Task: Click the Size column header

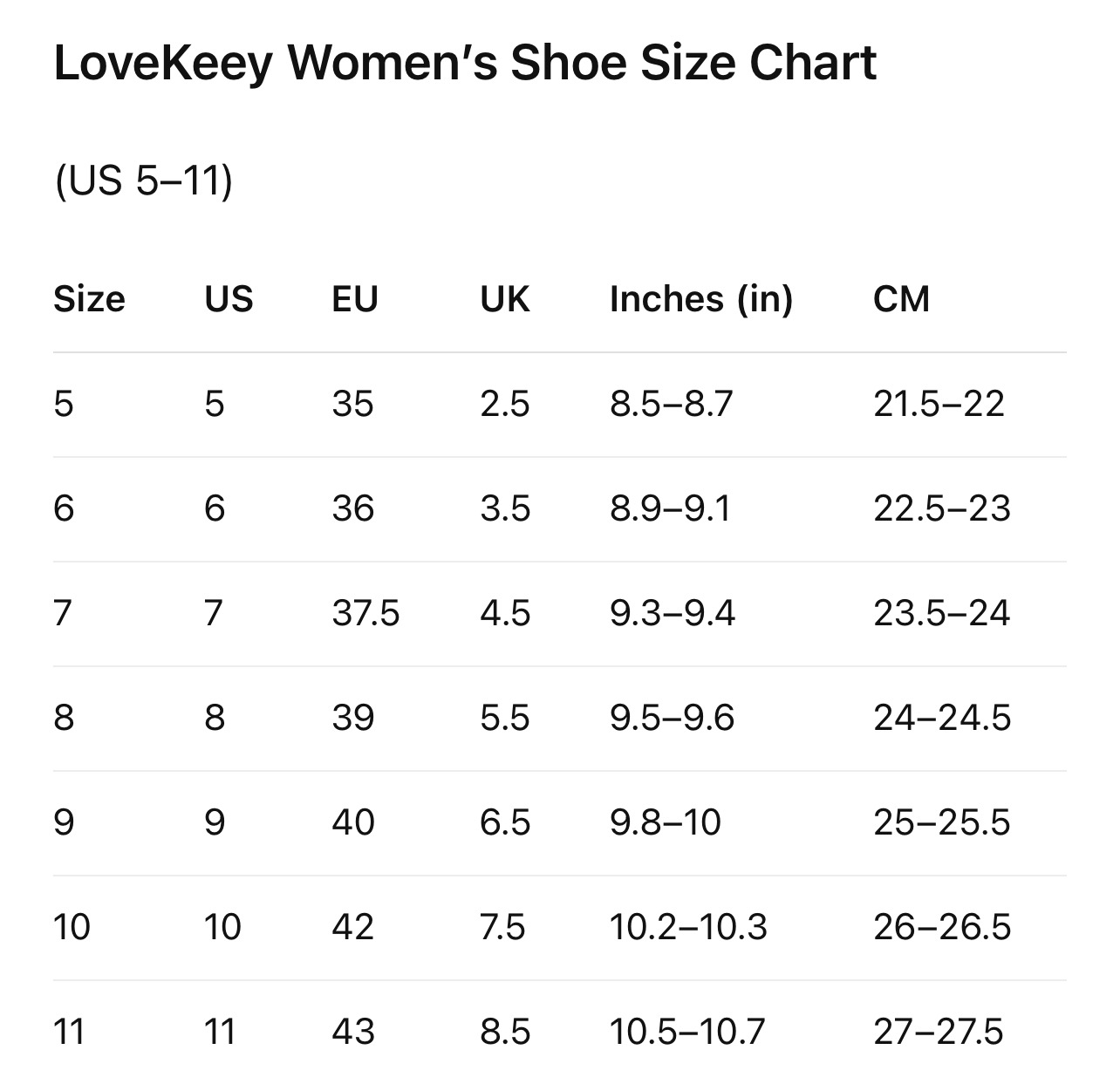Action: tap(89, 299)
